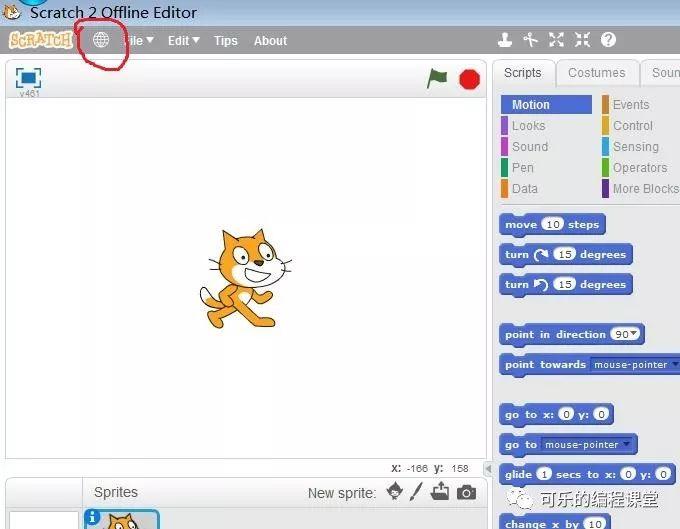
Task: Select the Duplicate stamp tool
Action: click(x=505, y=40)
